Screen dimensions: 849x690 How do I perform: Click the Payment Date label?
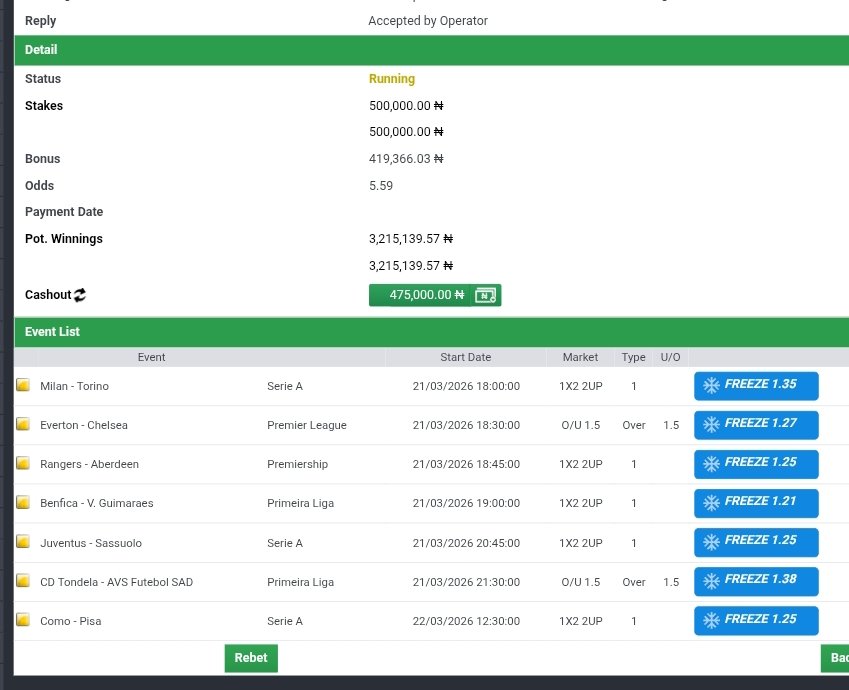click(64, 212)
